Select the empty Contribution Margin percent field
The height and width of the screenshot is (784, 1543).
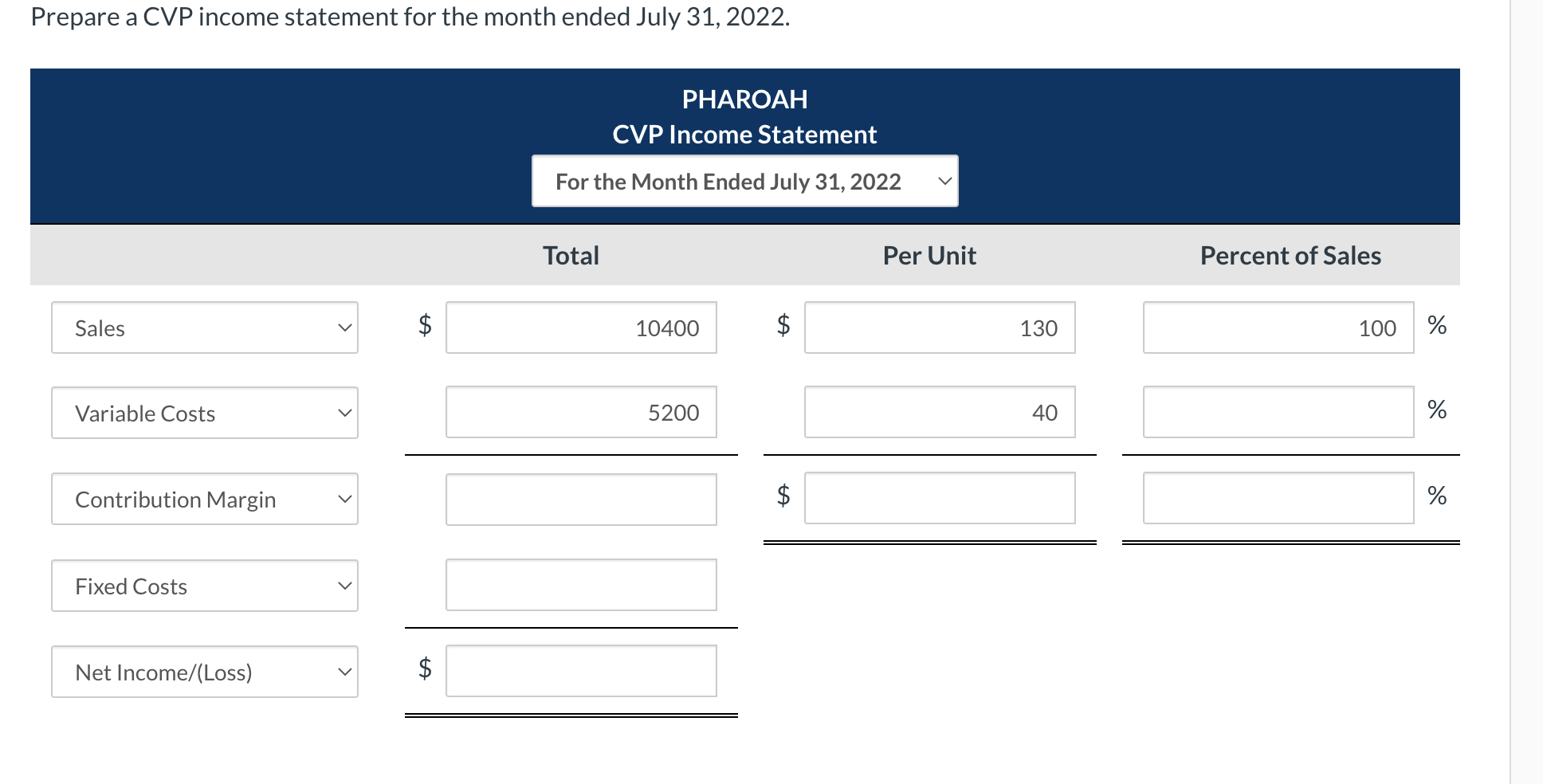1278,497
